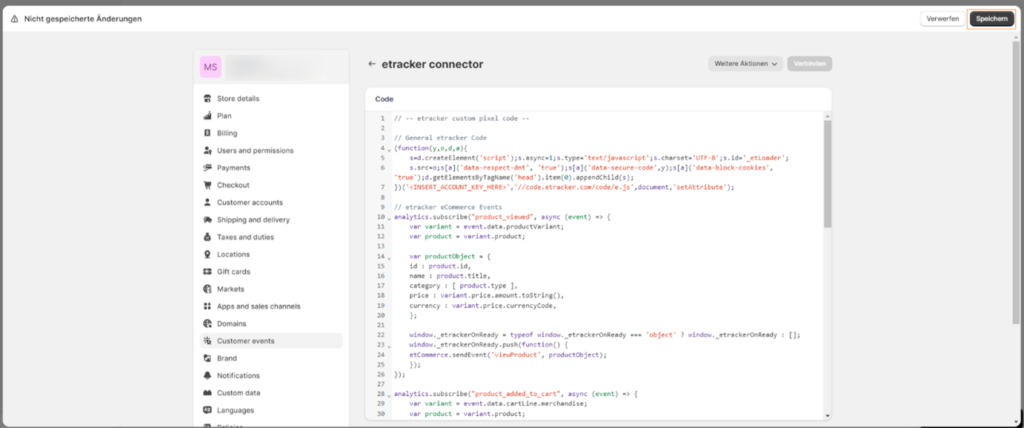Click the Markets globe icon
This screenshot has width=1024, height=428.
pyautogui.click(x=208, y=289)
